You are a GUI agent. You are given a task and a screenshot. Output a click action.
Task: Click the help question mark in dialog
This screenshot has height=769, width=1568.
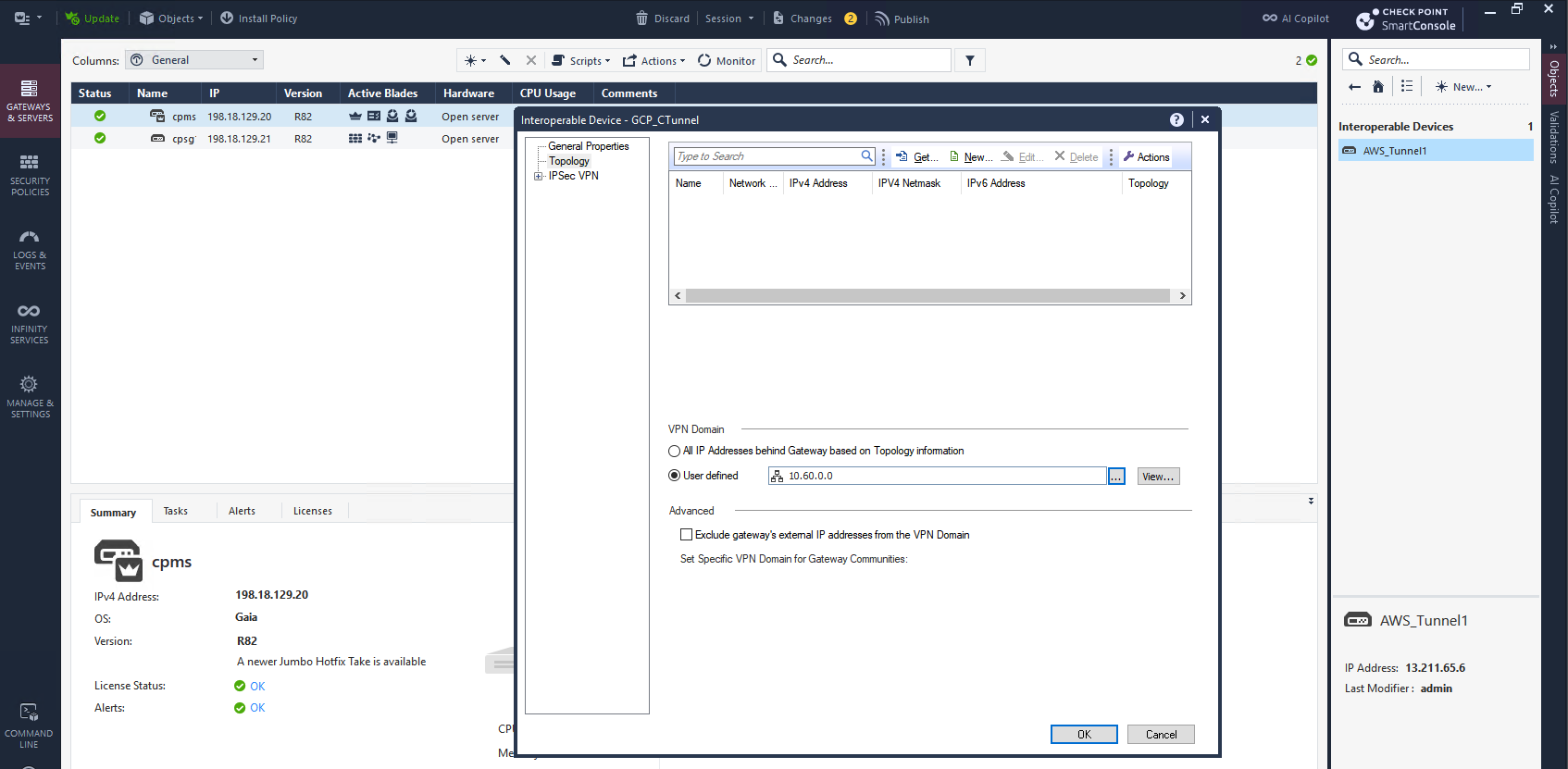tap(1176, 120)
